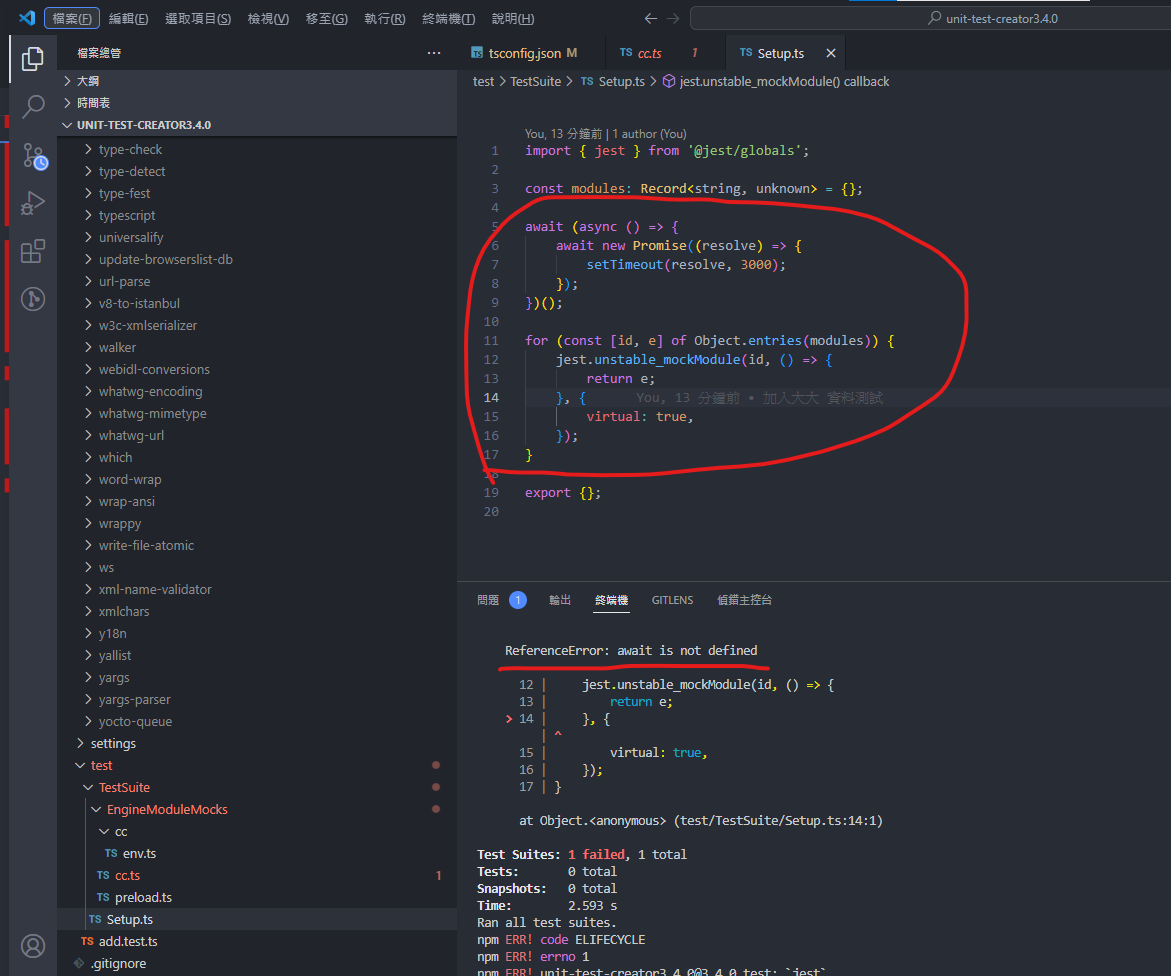Switch to the tsconfig.json tab
Viewport: 1171px width, 976px height.
click(524, 53)
